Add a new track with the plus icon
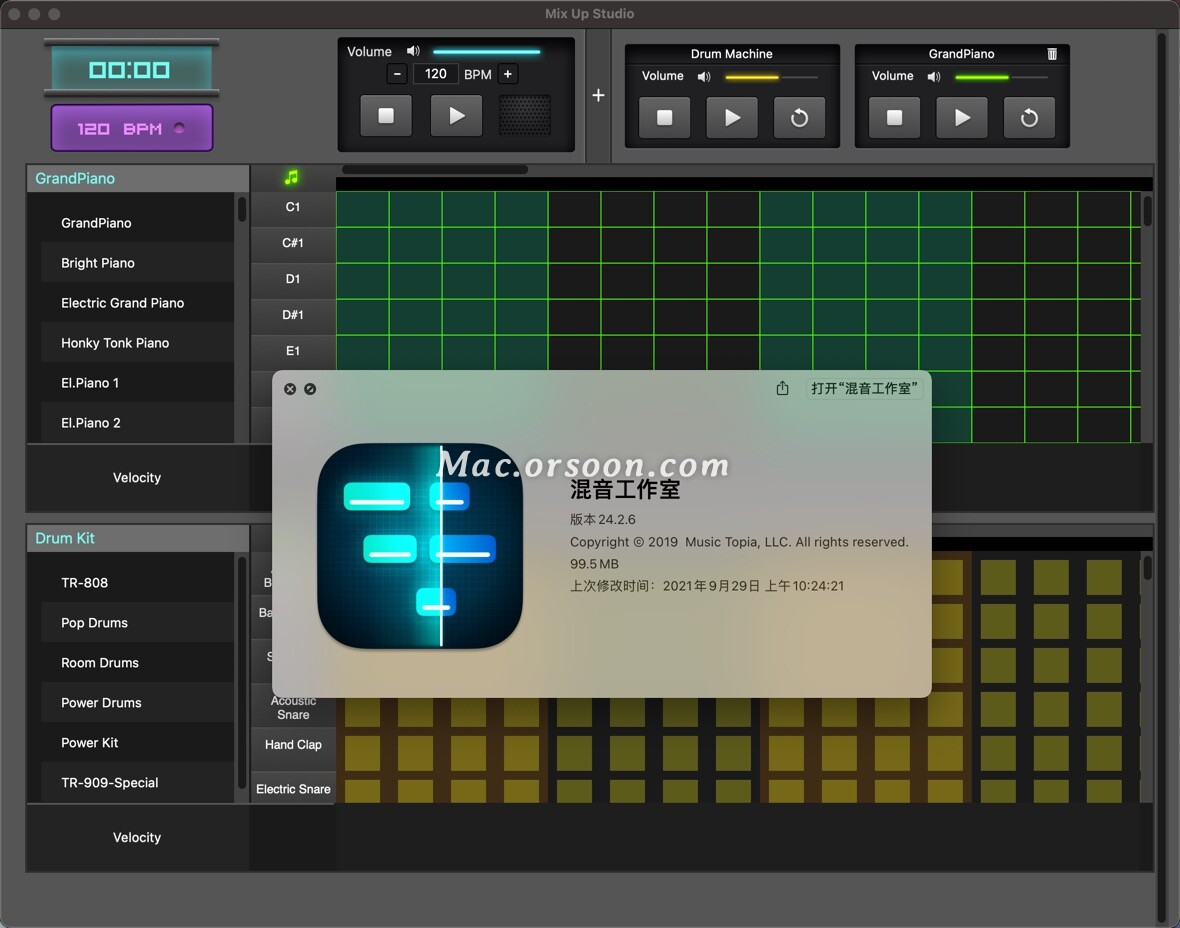 [598, 96]
